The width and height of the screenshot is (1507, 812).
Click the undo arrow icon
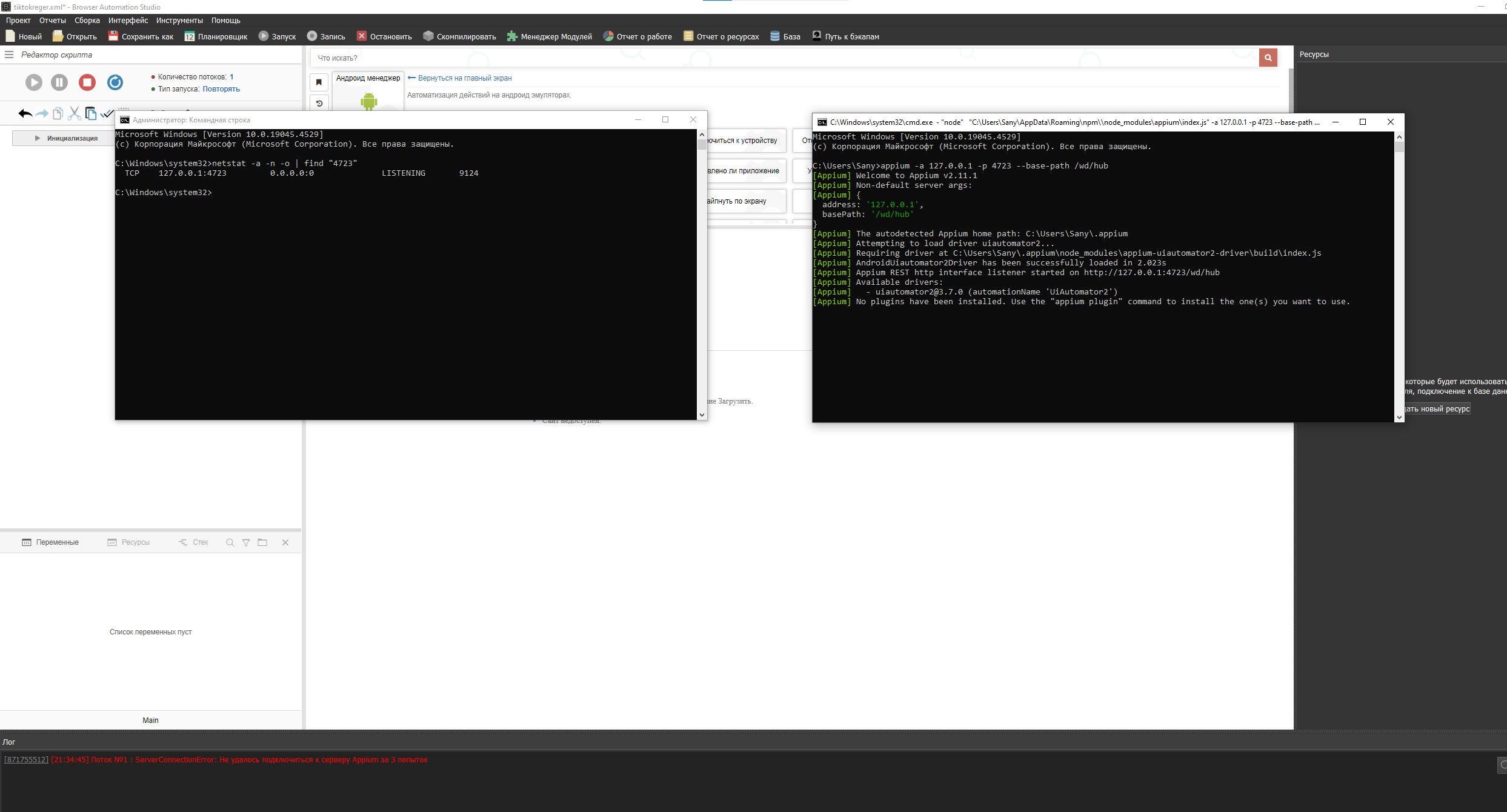(x=25, y=113)
